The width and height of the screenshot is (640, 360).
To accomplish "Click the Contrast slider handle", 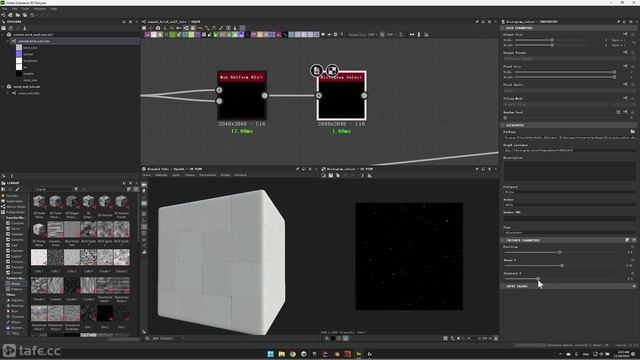I will 538,279.
